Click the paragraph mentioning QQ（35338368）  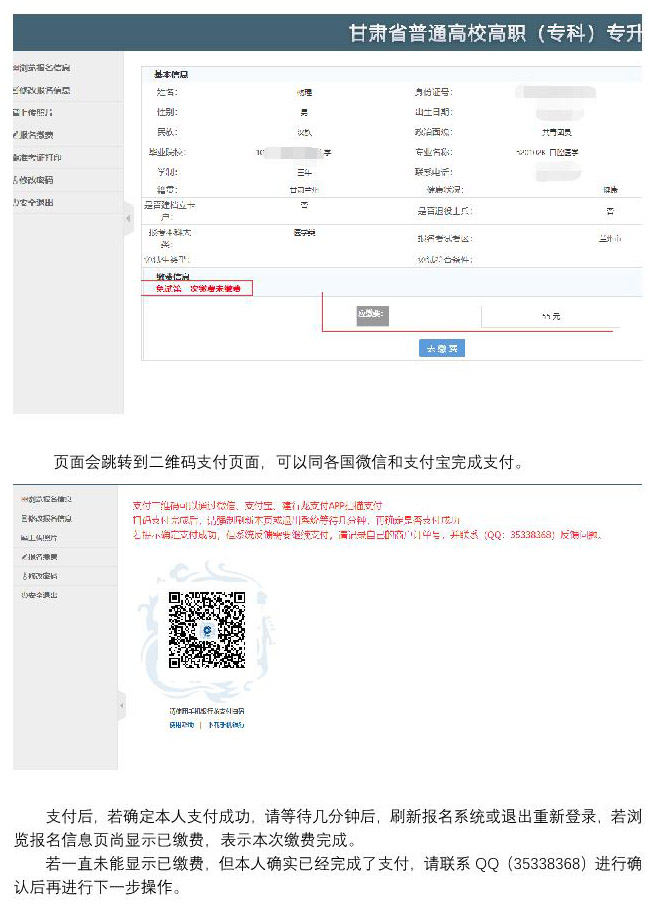[x=328, y=875]
